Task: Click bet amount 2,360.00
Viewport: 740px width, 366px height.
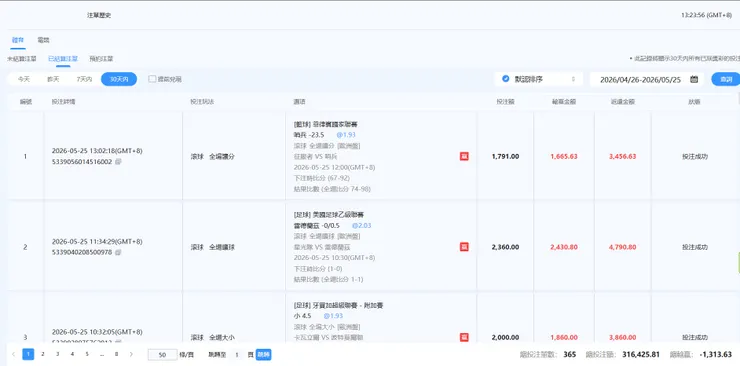Action: [505, 247]
